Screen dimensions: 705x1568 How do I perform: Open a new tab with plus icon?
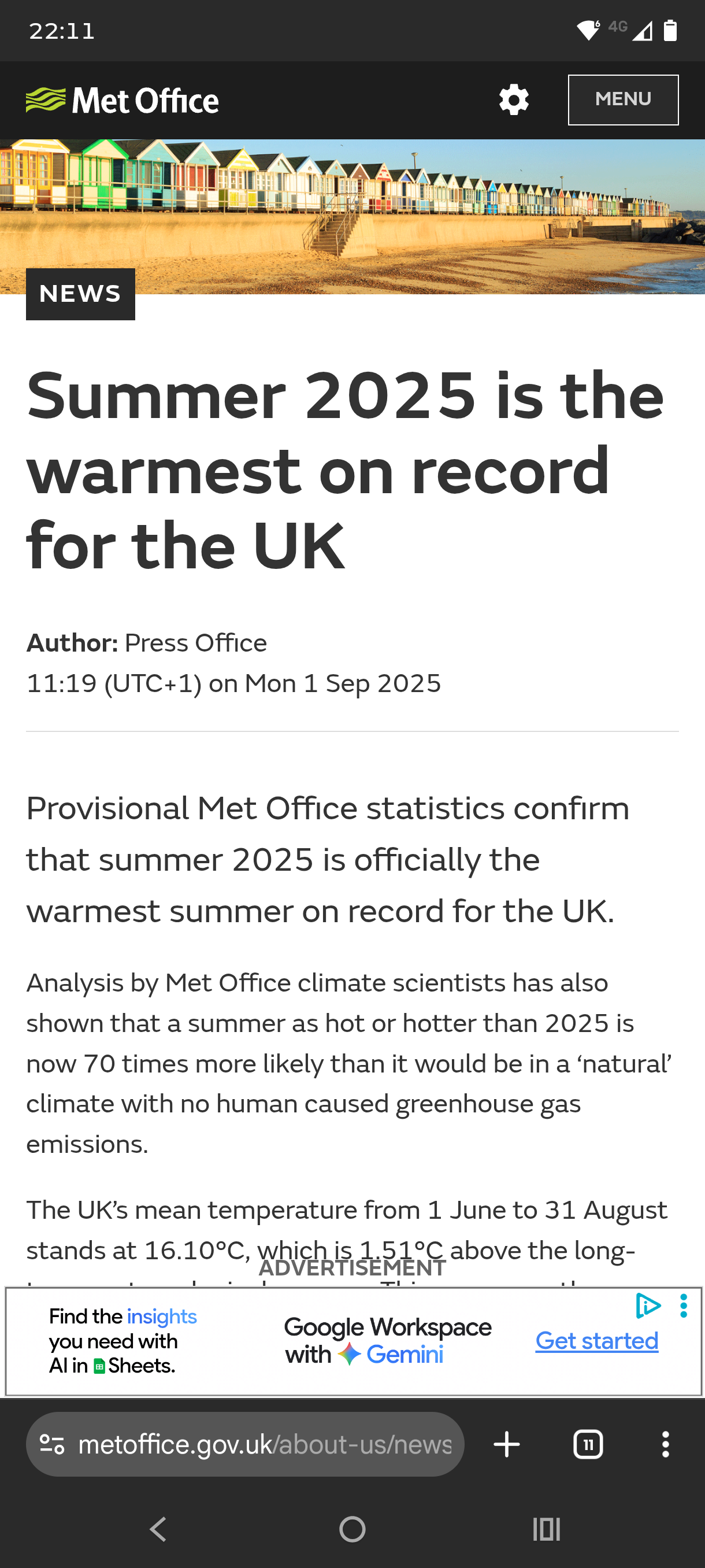[x=506, y=1444]
